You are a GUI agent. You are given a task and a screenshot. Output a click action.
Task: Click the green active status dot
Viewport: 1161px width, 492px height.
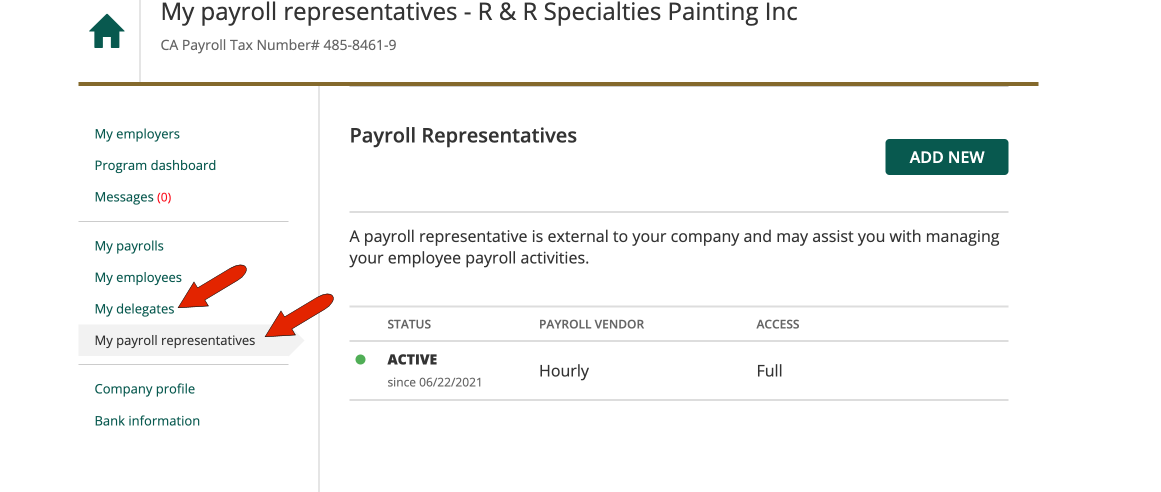point(361,360)
